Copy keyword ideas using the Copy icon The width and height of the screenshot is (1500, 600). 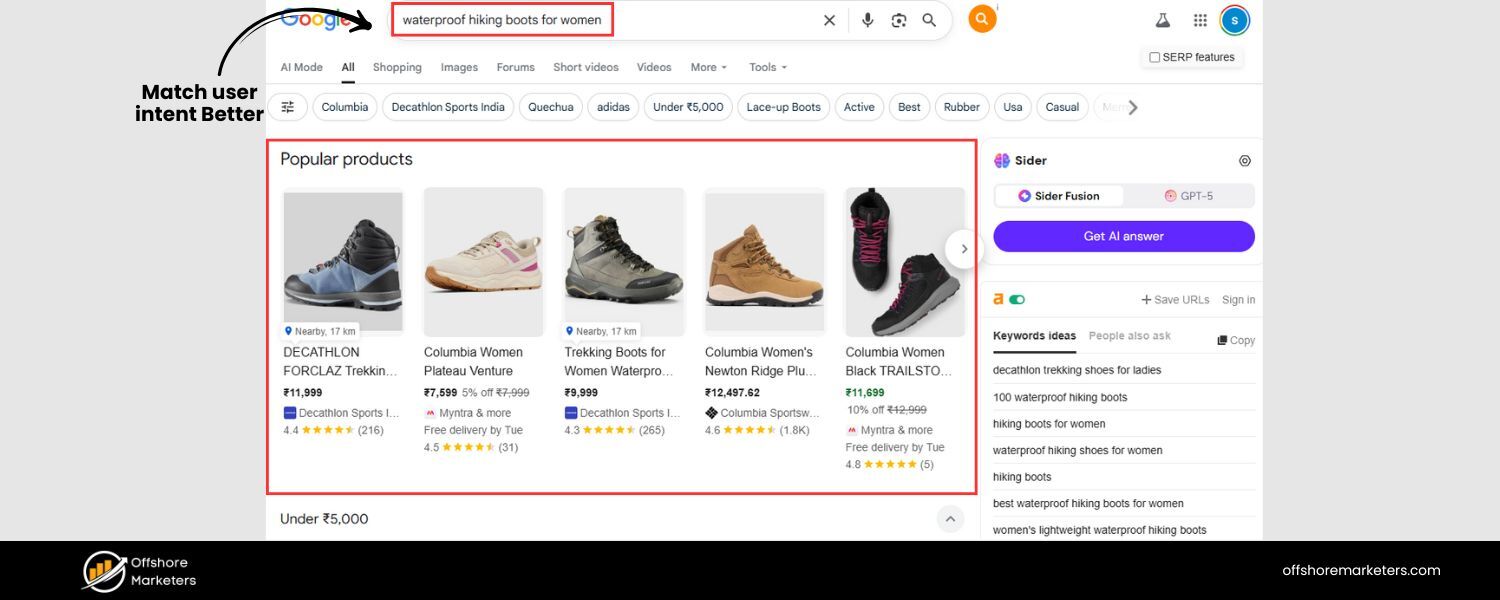pos(1236,340)
